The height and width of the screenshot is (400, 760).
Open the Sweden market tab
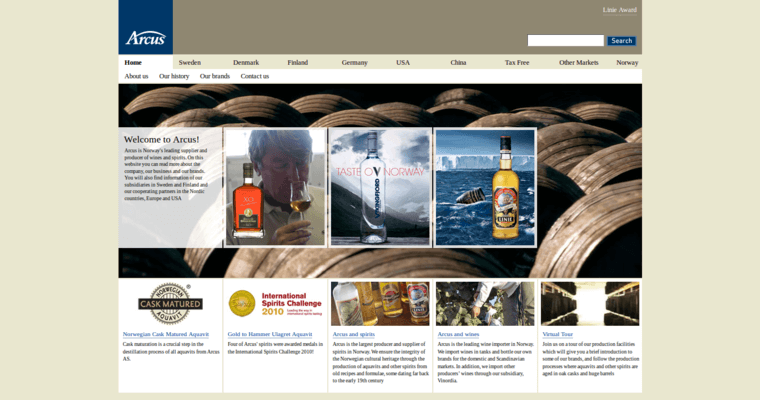click(x=190, y=62)
